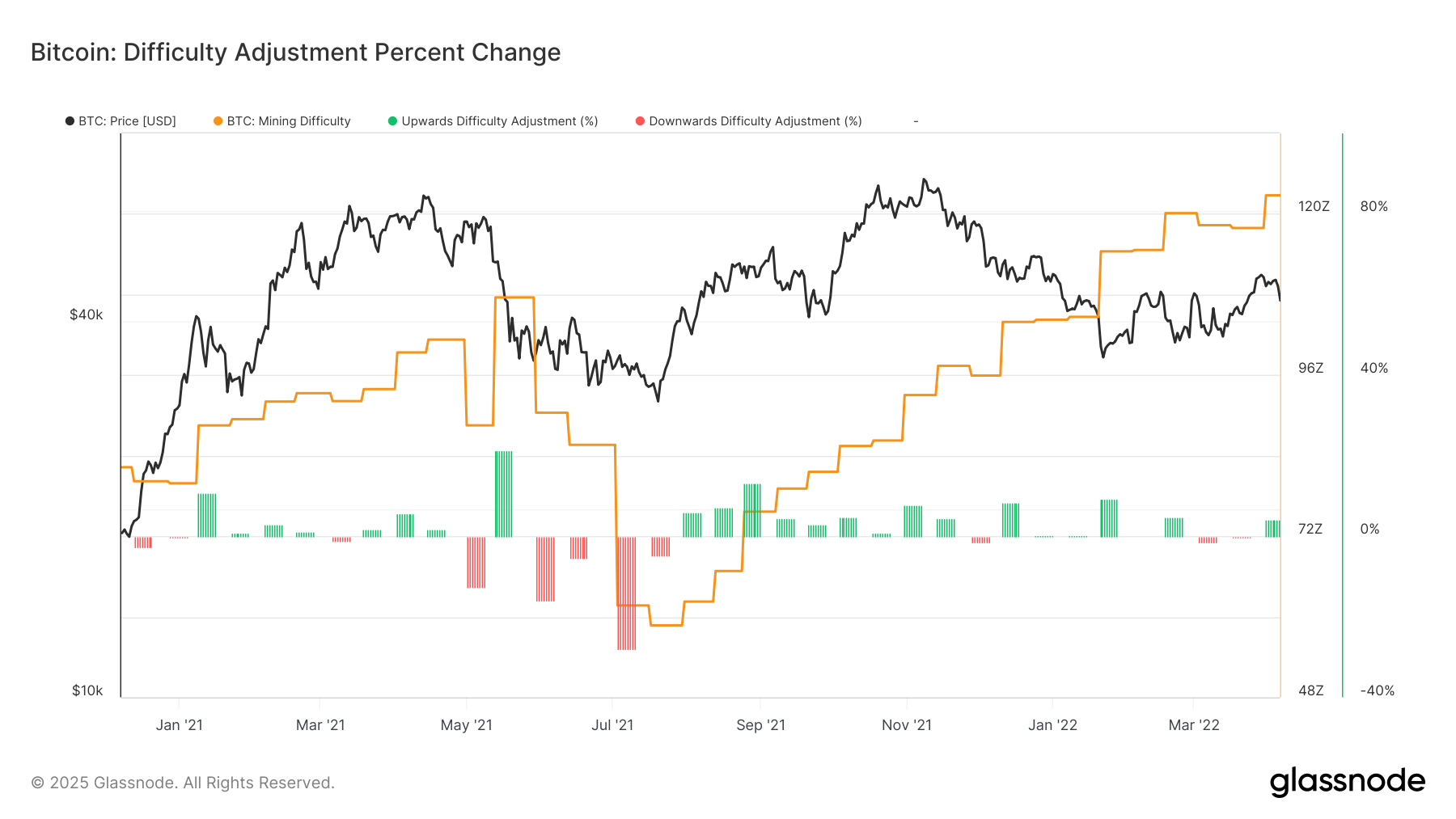Viewport: 1456px width, 819px height.
Task: Select the Jan '22 x-axis label
Action: coord(1052,725)
